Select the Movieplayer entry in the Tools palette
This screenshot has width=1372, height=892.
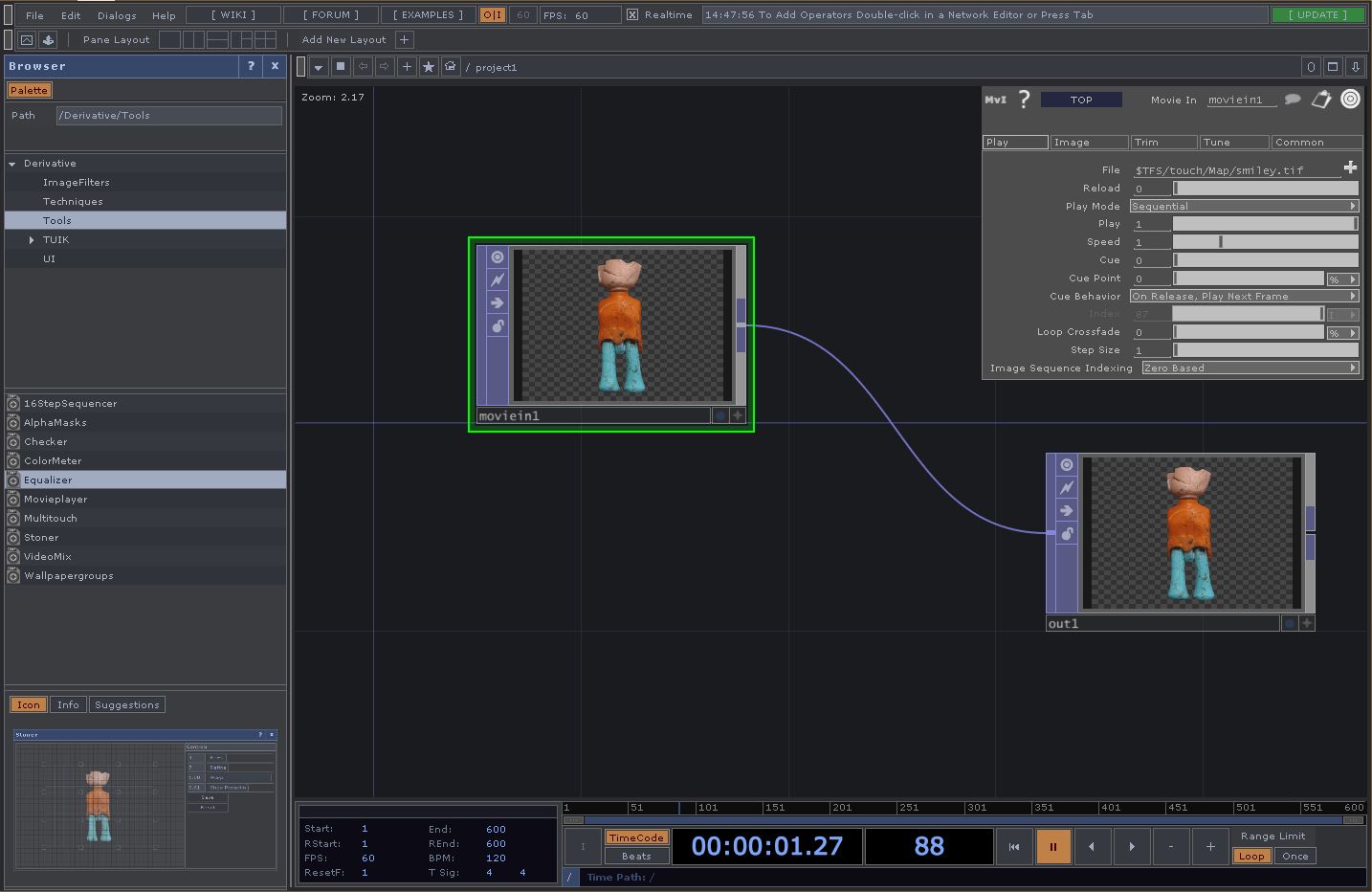(56, 499)
